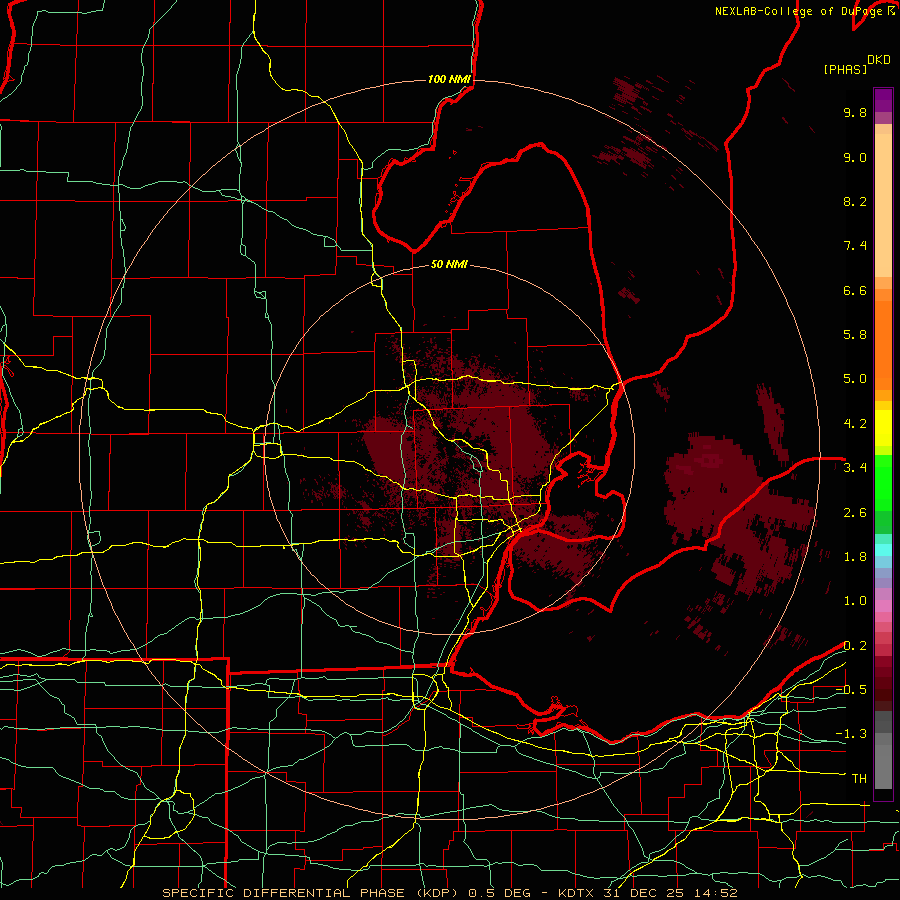Click the 9.8 value on color scale
Viewport: 900px width, 900px height.
click(855, 112)
